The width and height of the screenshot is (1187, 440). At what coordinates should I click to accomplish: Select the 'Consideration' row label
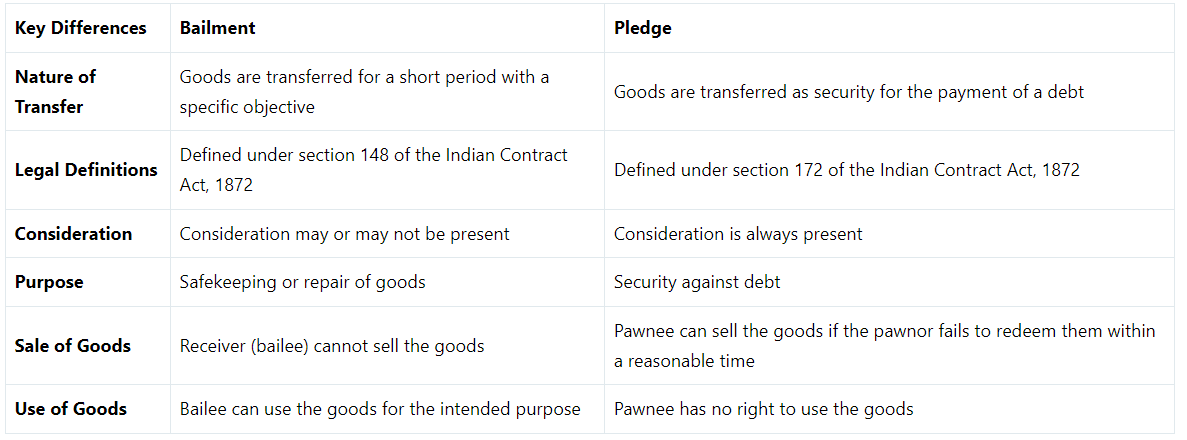tap(73, 234)
